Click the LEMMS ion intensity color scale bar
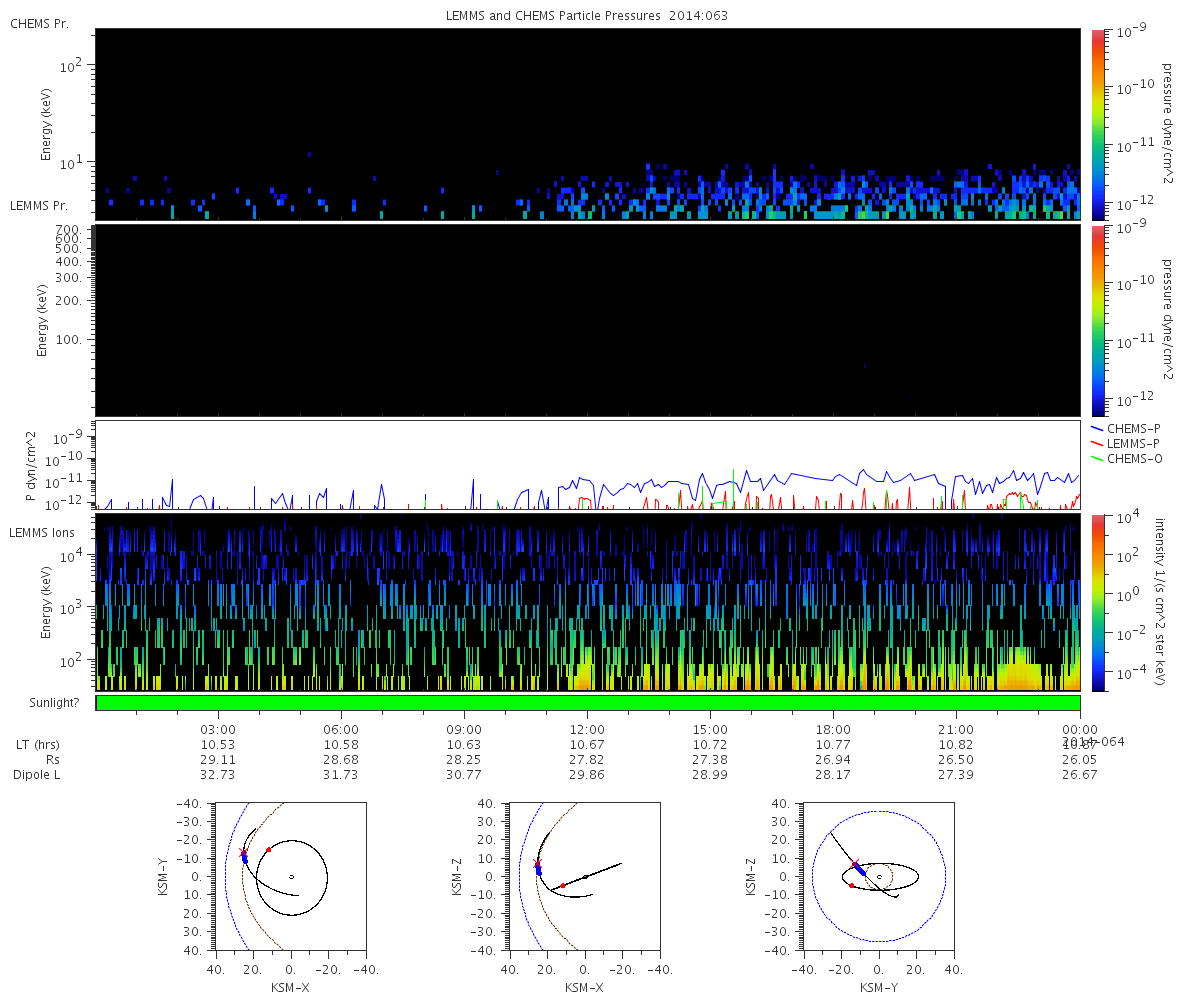This screenshot has height=1000, width=1200. (1098, 602)
